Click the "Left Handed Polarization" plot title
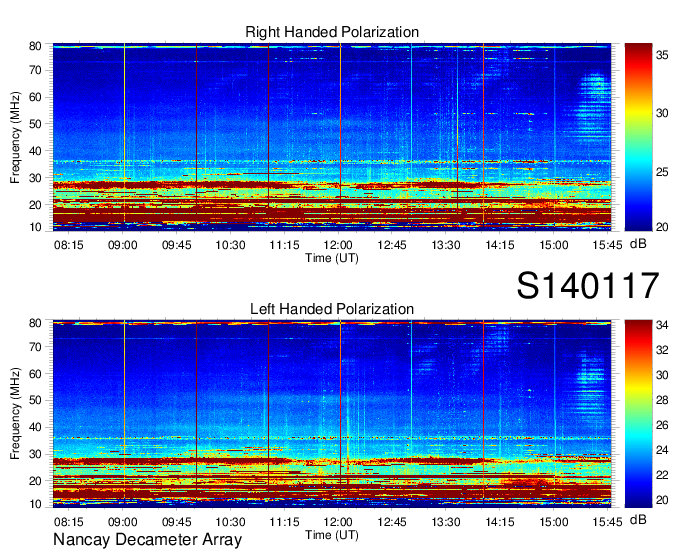Screen dimensions: 680x552 click(x=332, y=309)
